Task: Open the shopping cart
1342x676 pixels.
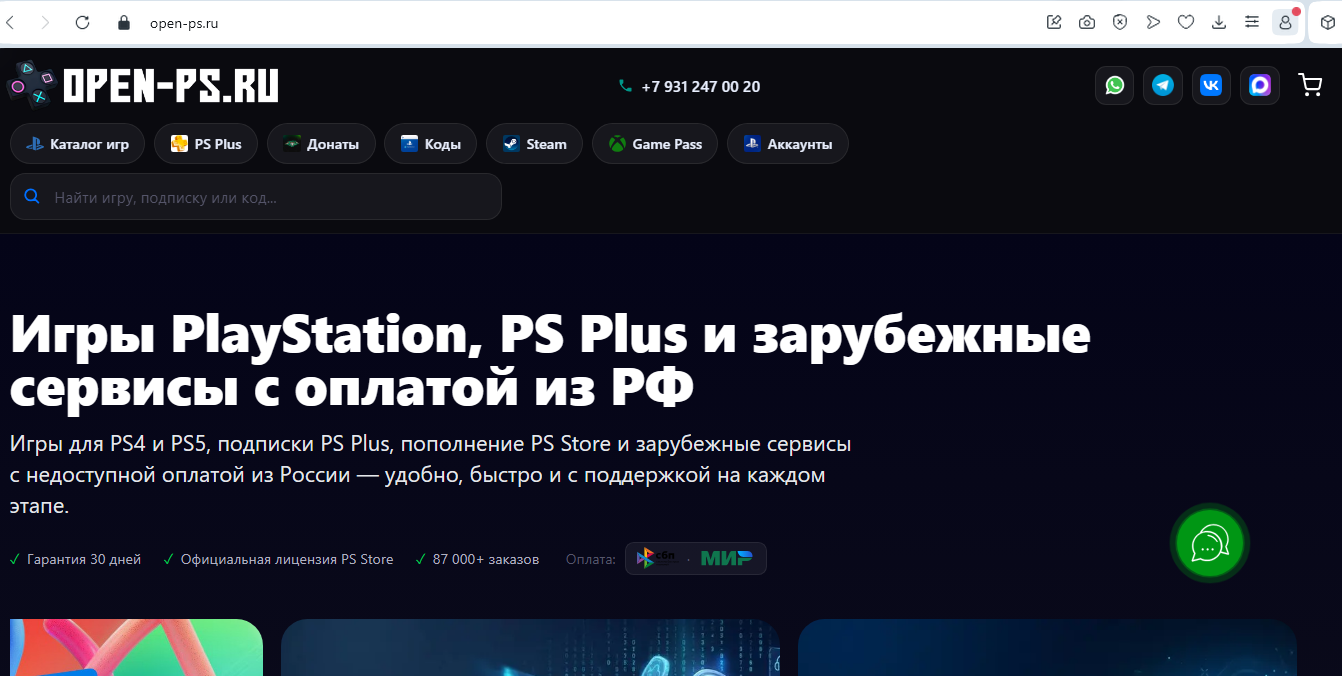Action: 1310,85
